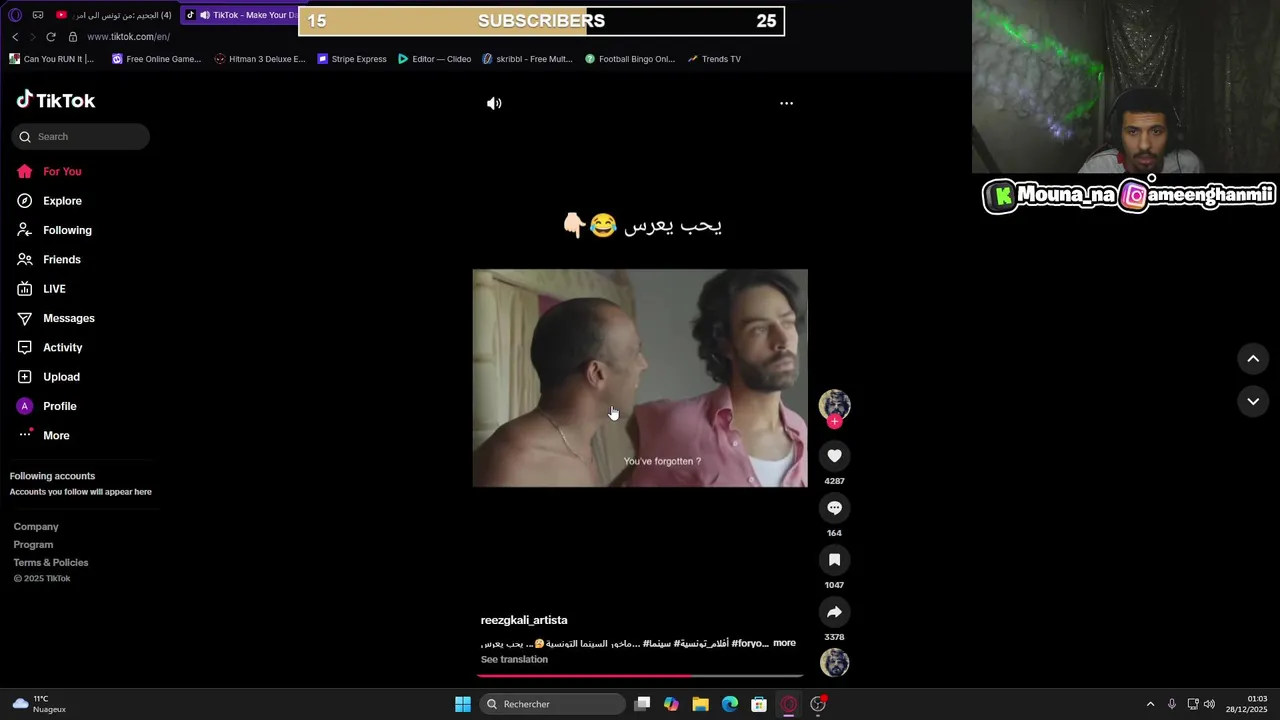Open Copilot from taskbar
This screenshot has height=720, width=1280.
coord(671,704)
